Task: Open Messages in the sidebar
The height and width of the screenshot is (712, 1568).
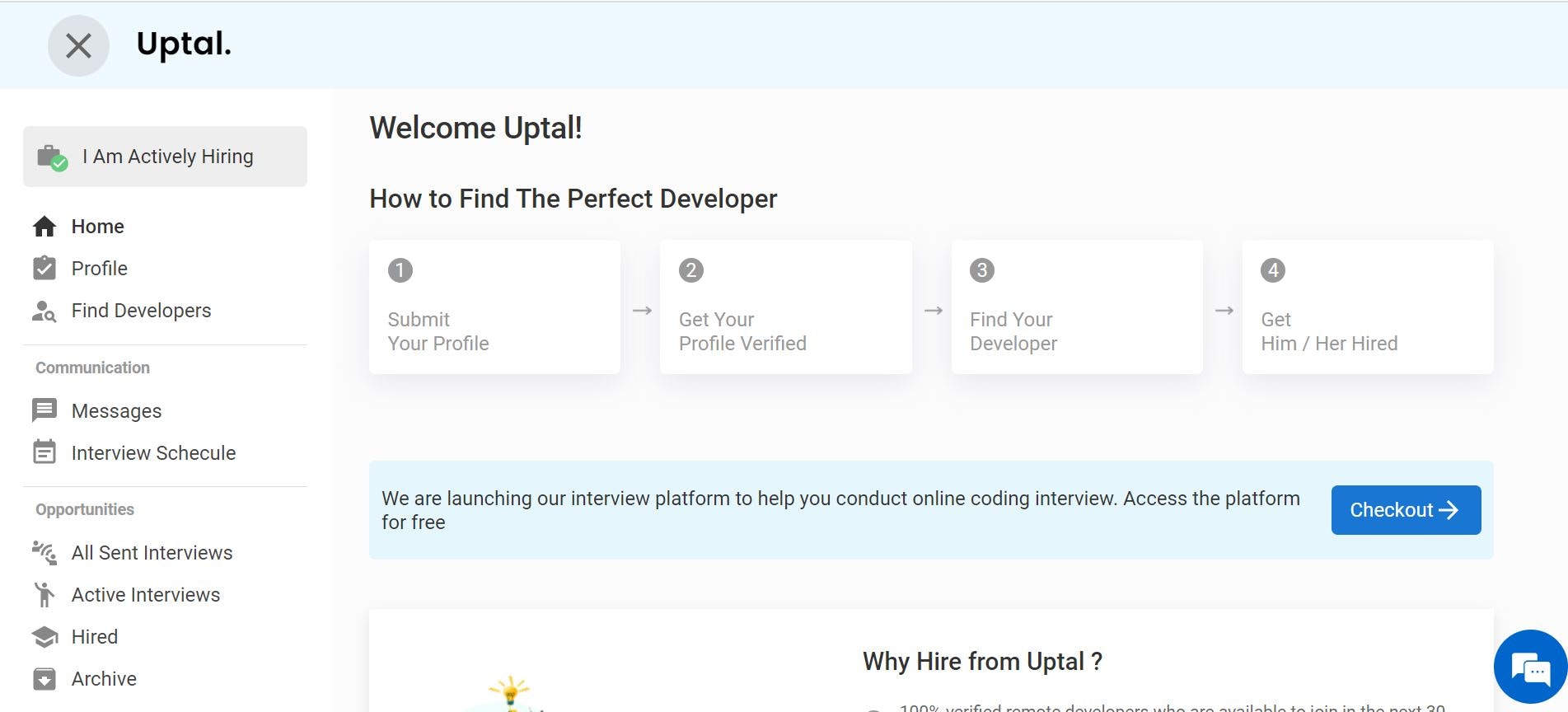Action: click(117, 411)
